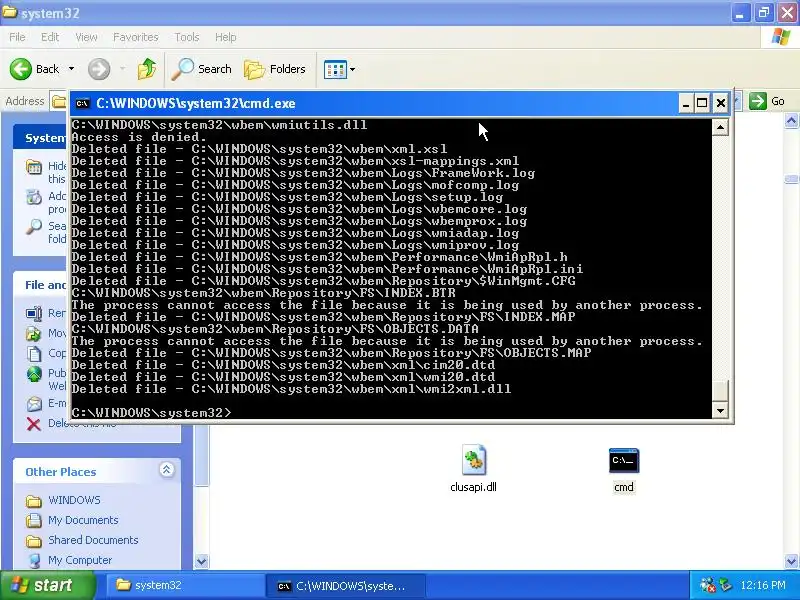The width and height of the screenshot is (800, 600).
Task: Click Explorer file pane scroll up arrow
Action: 791,121
